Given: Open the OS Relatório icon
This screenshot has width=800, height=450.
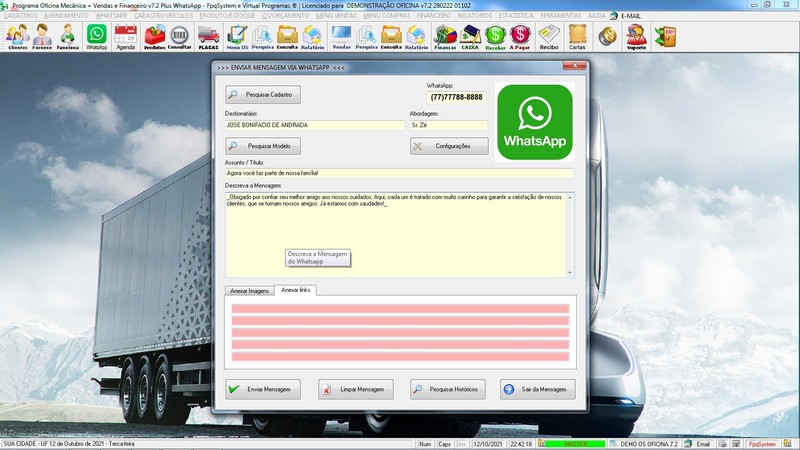Looking at the screenshot, I should coord(312,37).
